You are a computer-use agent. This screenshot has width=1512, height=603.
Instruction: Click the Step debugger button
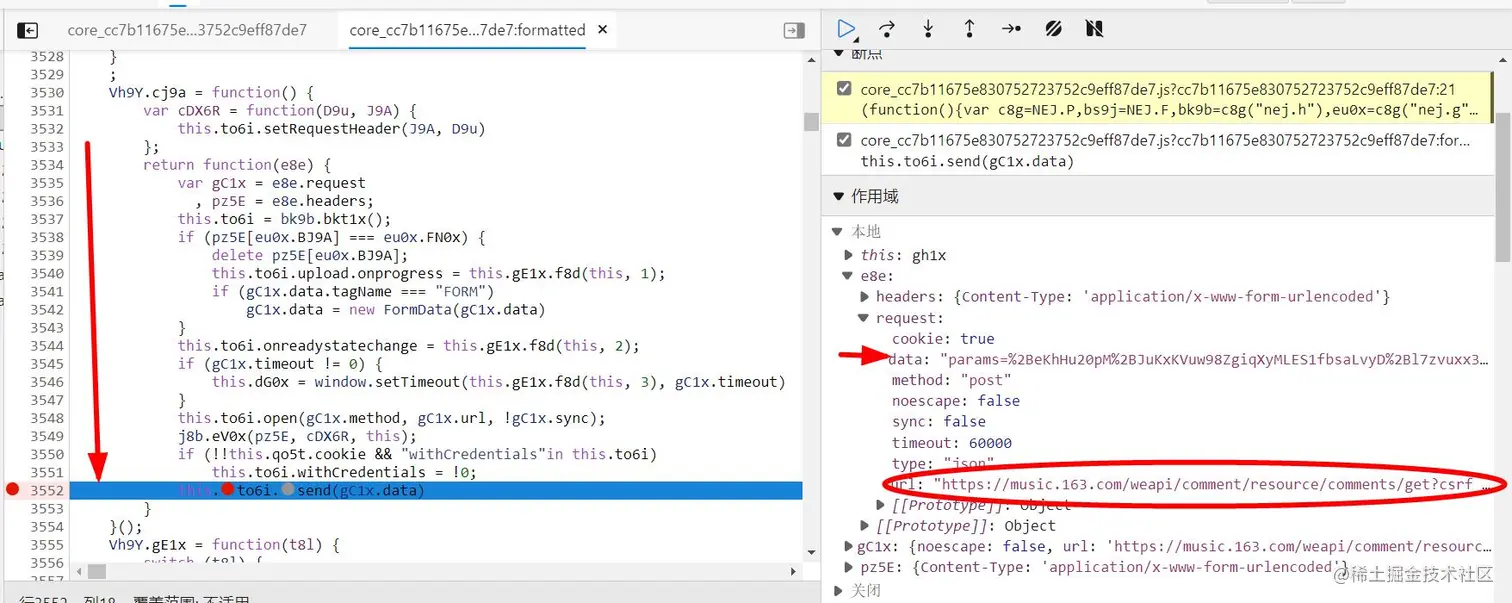coord(1011,29)
